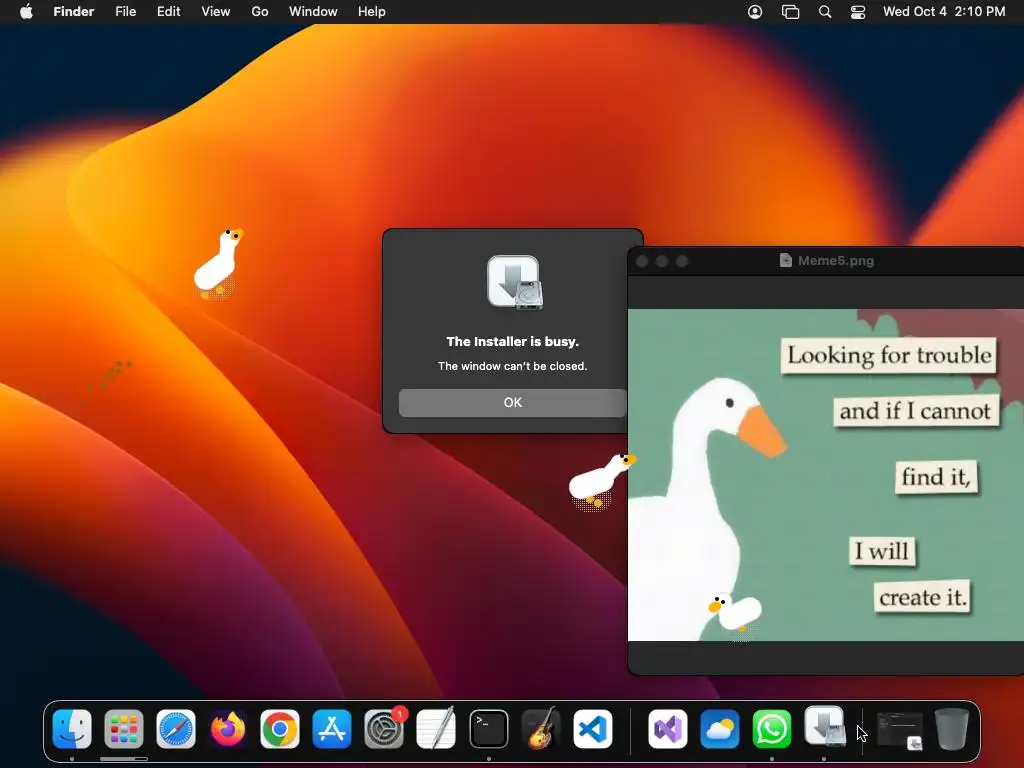The image size is (1024, 768).
Task: Open Spotlight search in menu bar
Action: pos(825,12)
